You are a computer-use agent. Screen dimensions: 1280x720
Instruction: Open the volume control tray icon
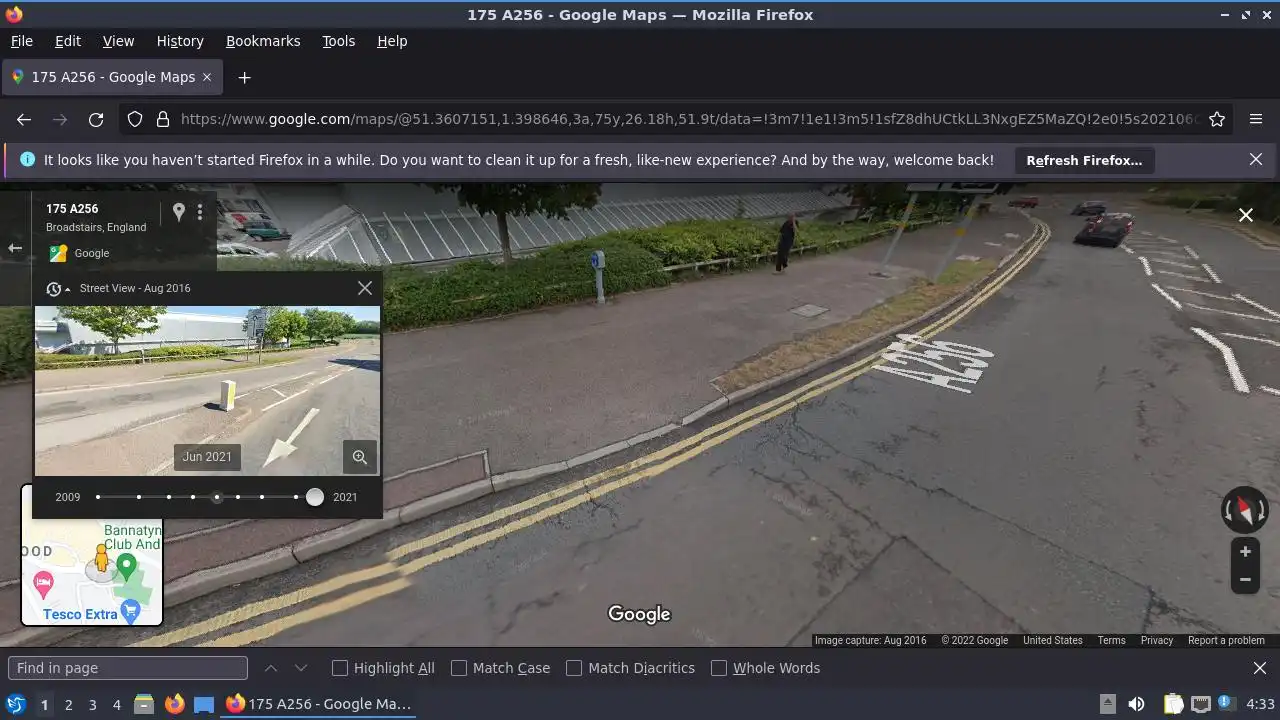click(1136, 704)
